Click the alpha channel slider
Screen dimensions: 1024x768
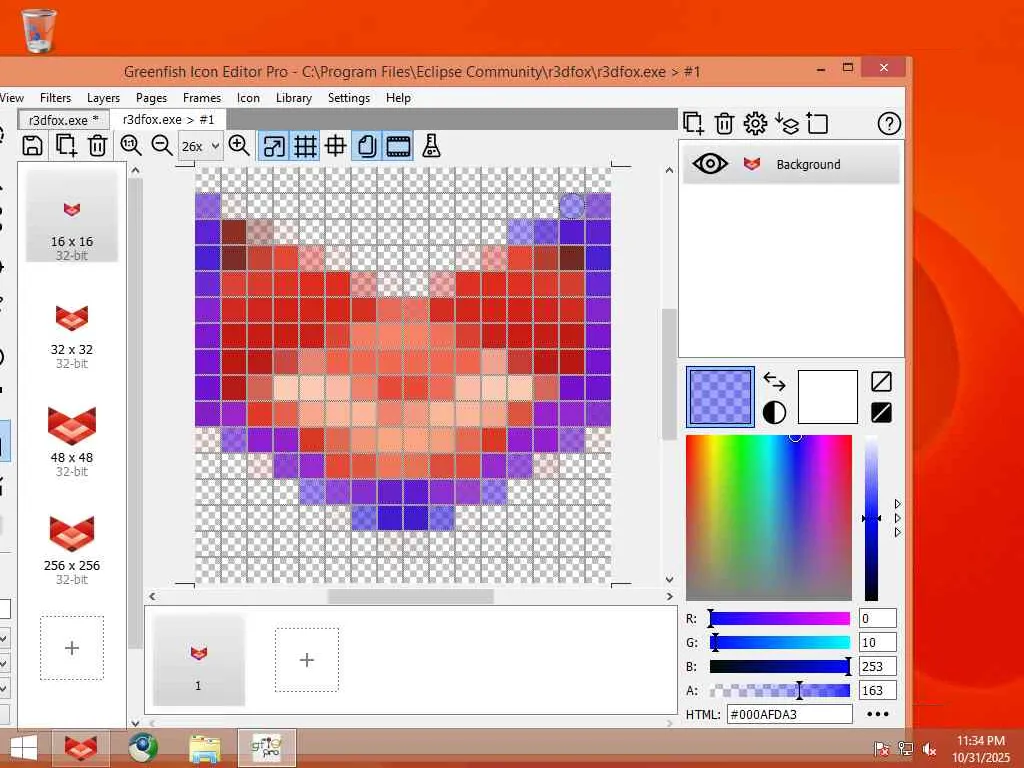(780, 690)
